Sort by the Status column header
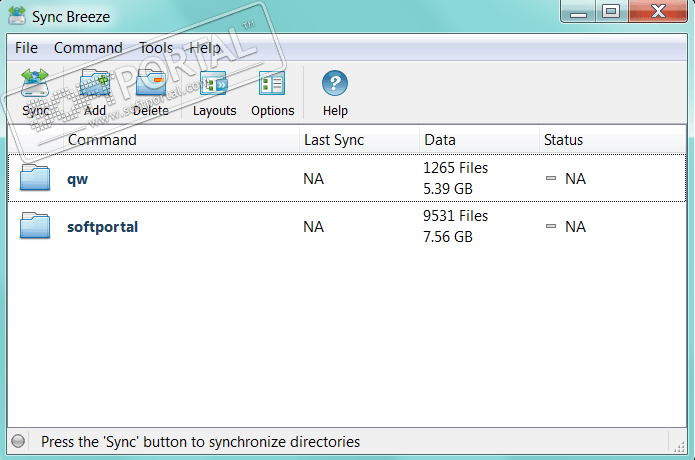The height and width of the screenshot is (460, 695). pos(613,140)
